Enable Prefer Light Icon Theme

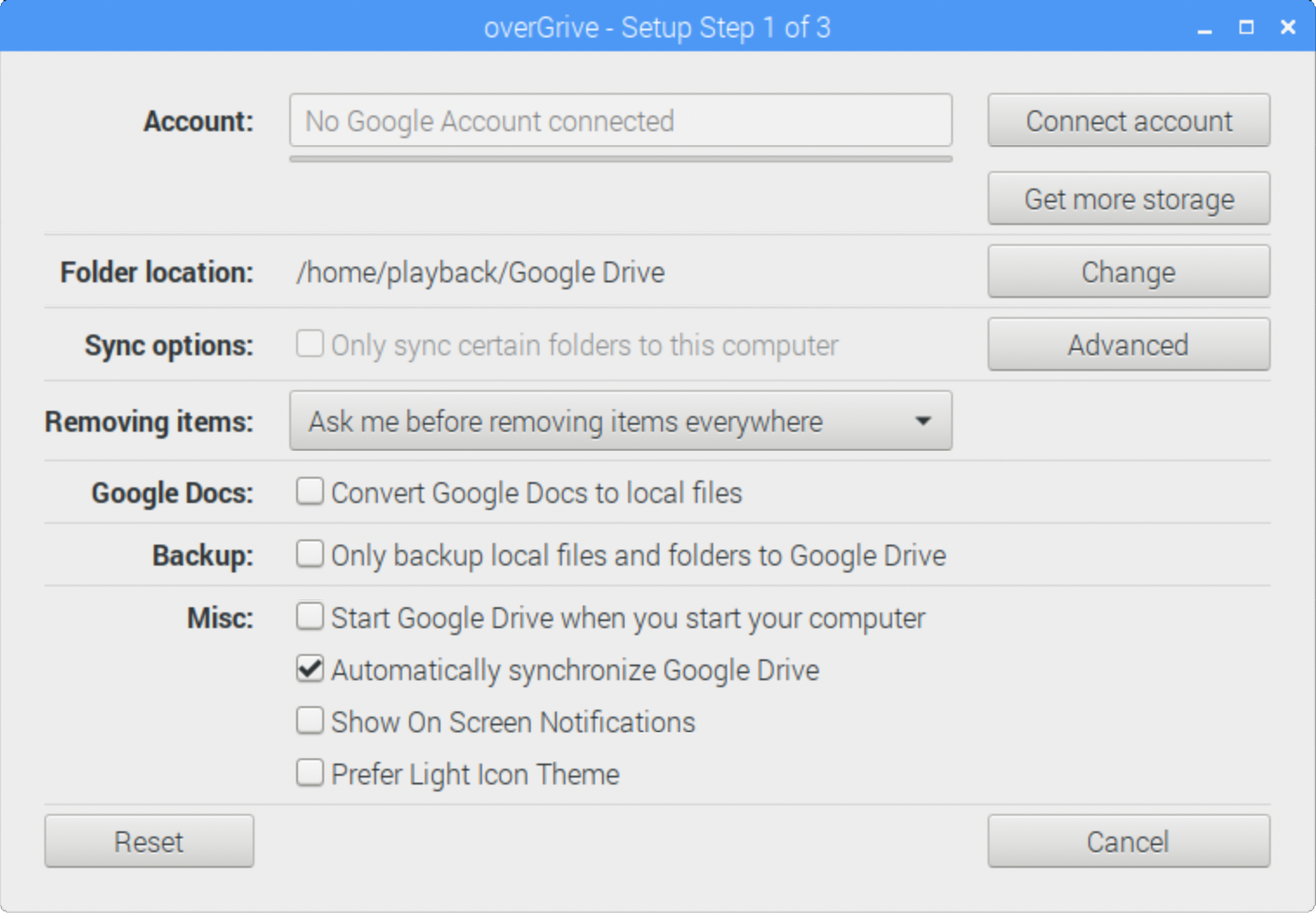(x=310, y=773)
